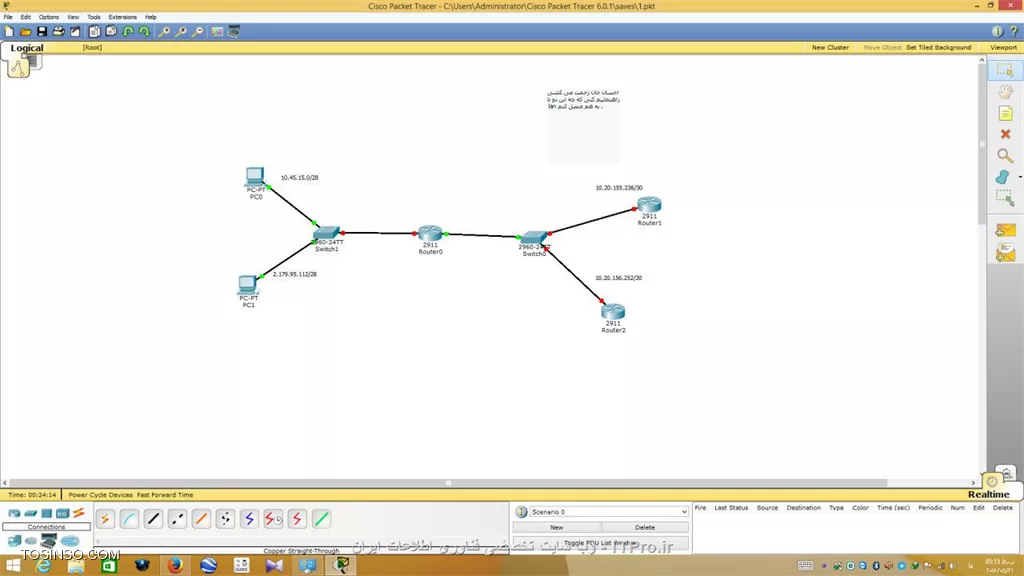Launch the Activity Wizard
This screenshot has width=1024, height=576.
pos(75,31)
